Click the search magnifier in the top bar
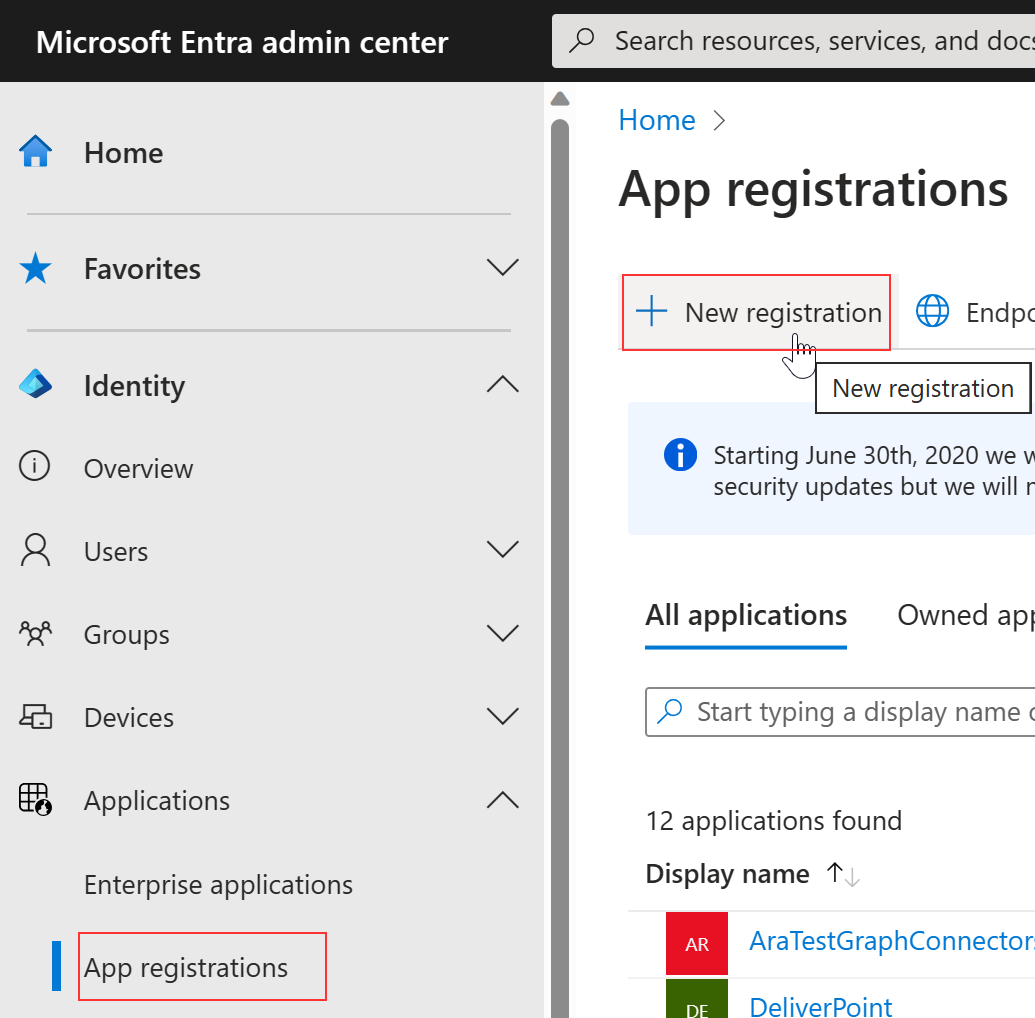Image resolution: width=1035 pixels, height=1018 pixels. tap(581, 40)
